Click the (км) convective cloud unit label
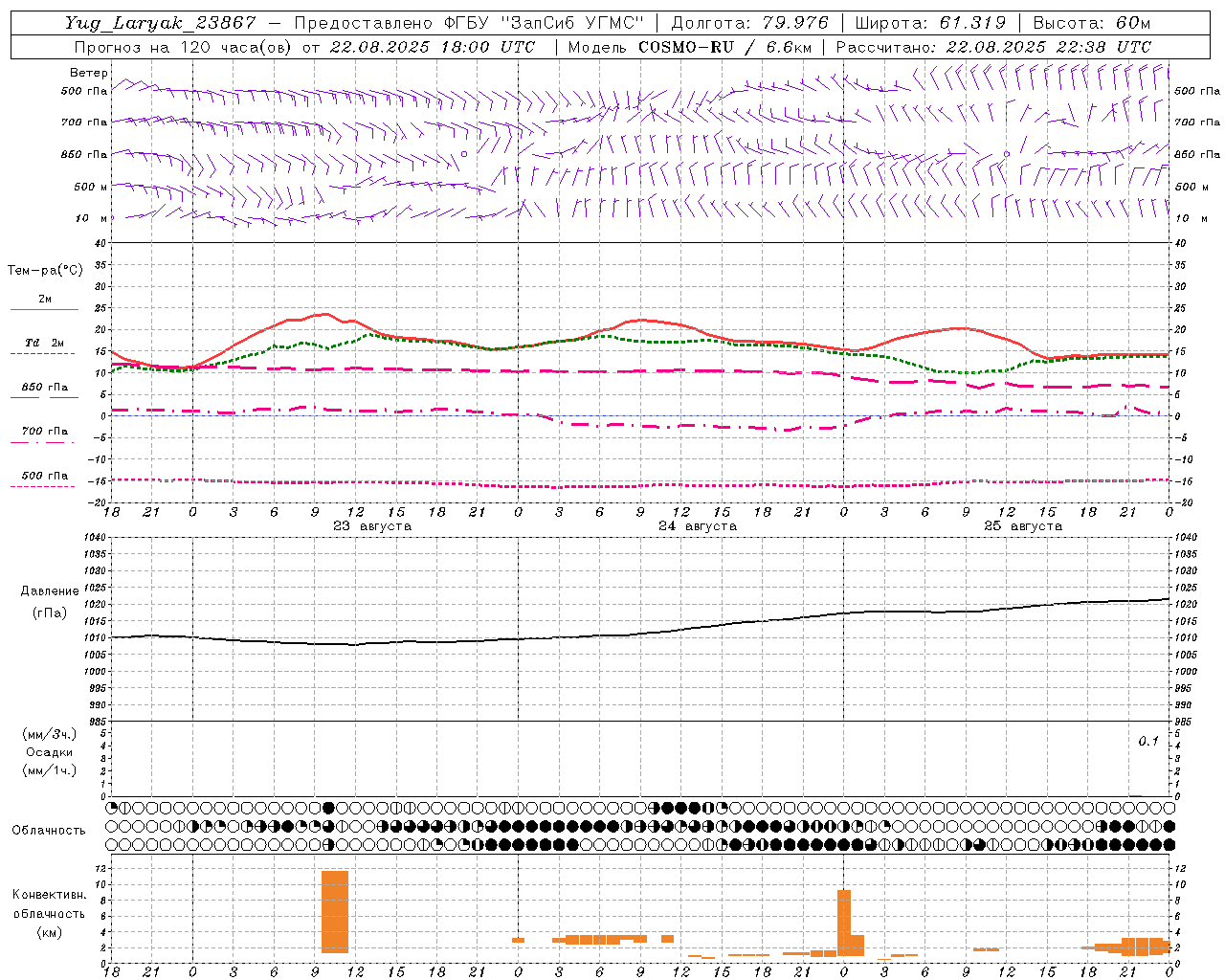 point(49,932)
